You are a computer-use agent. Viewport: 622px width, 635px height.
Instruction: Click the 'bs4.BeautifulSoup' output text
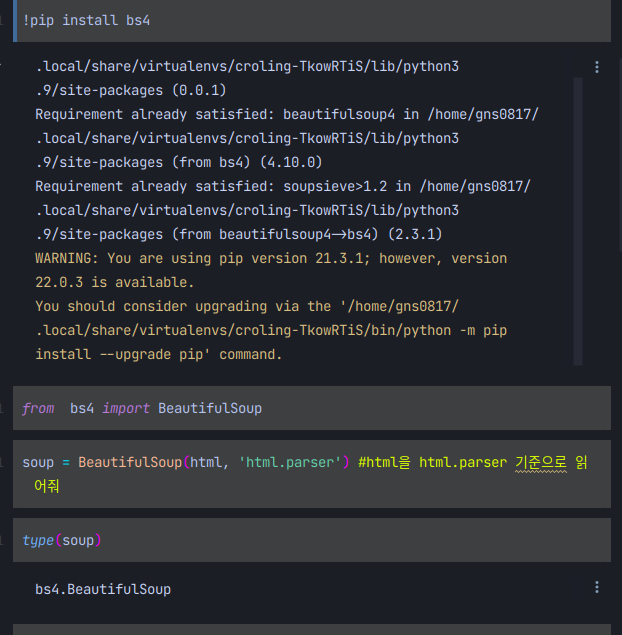pos(103,589)
